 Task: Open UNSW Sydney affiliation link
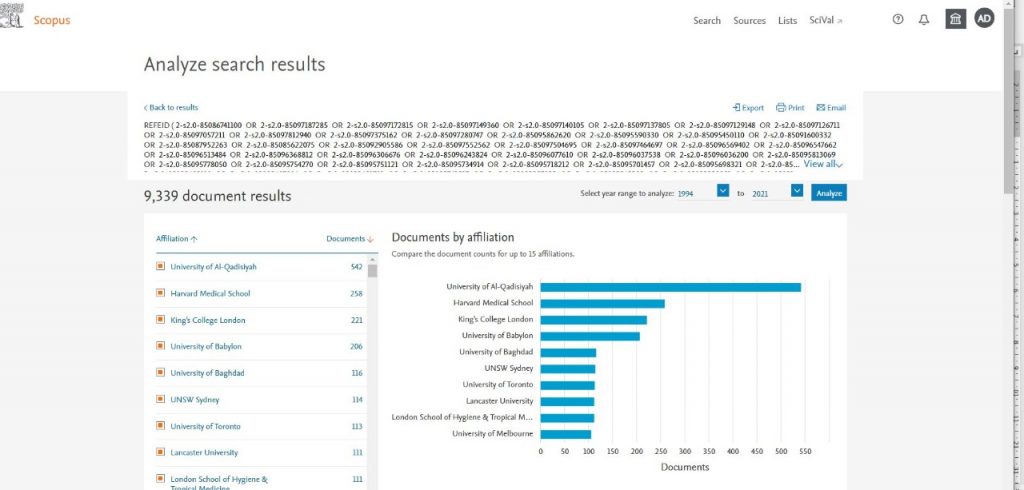pyautogui.click(x=195, y=399)
